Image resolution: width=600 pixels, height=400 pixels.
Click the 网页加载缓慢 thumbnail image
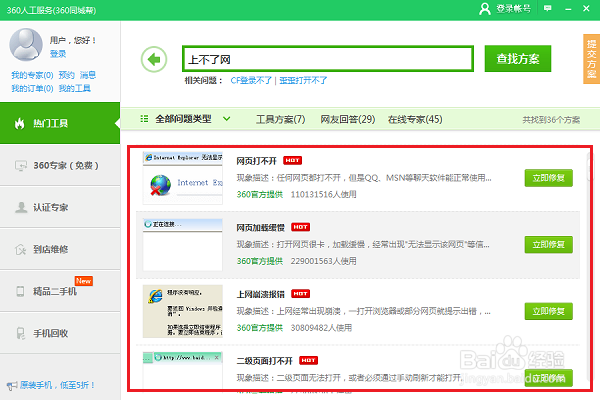click(x=183, y=245)
